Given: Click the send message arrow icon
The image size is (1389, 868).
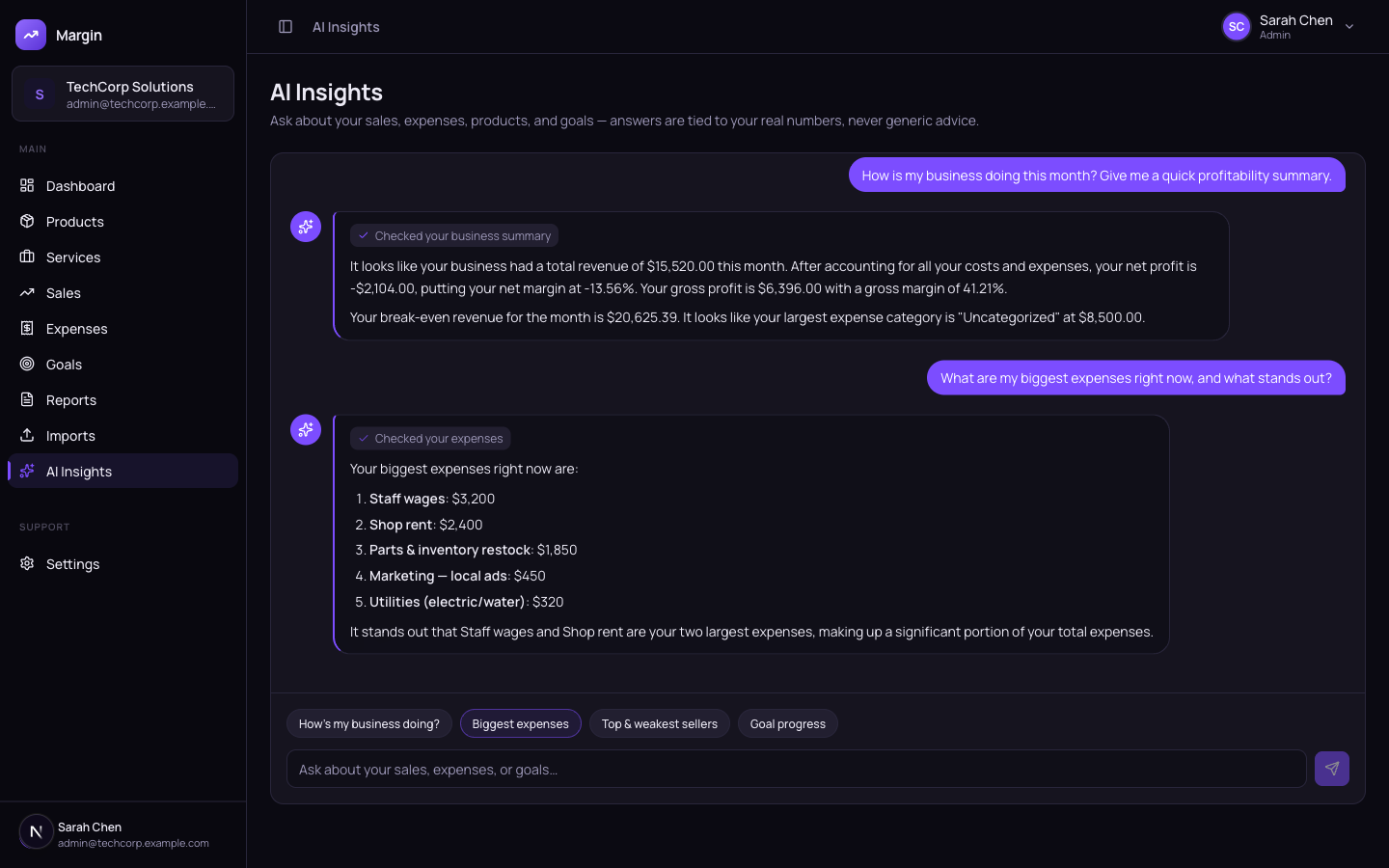Looking at the screenshot, I should 1332,769.
